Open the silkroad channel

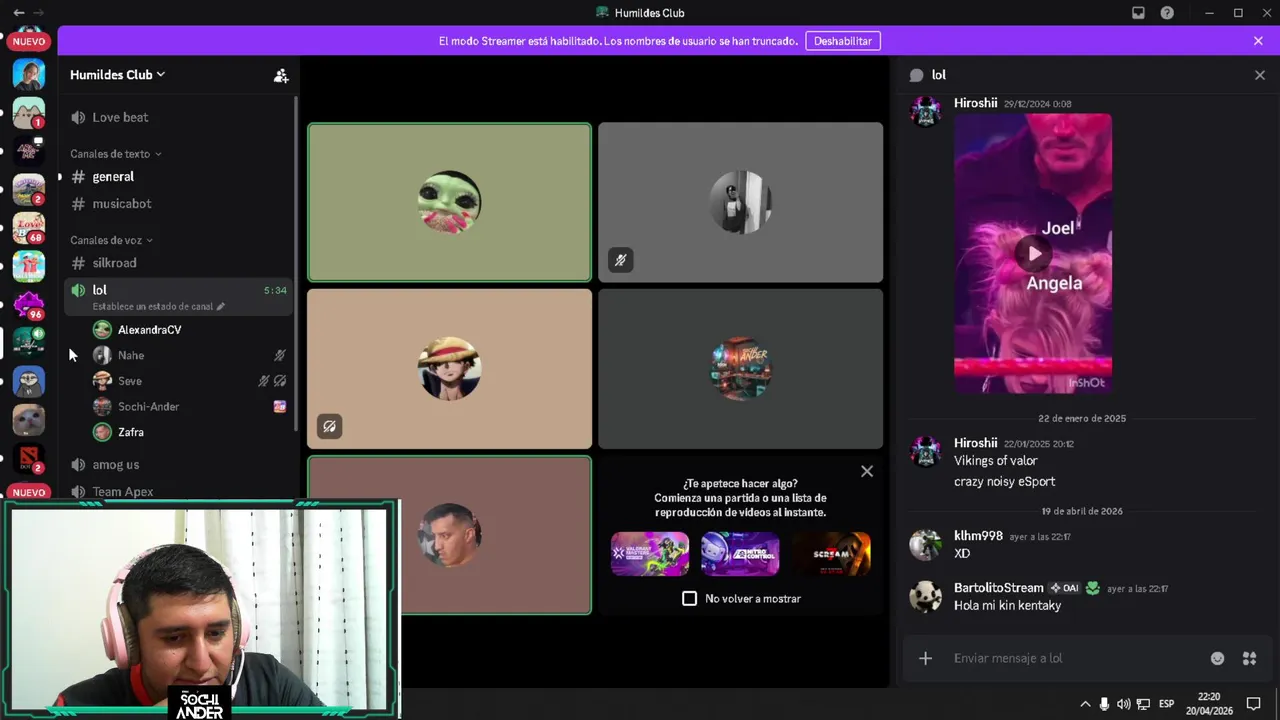pos(178,263)
